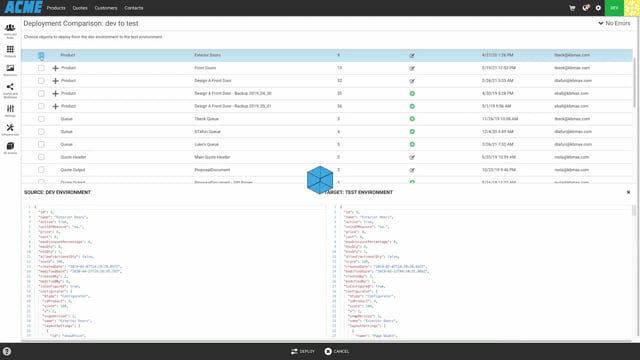
Task: Open the share-shaped workflows sidebar icon
Action: coord(10,90)
